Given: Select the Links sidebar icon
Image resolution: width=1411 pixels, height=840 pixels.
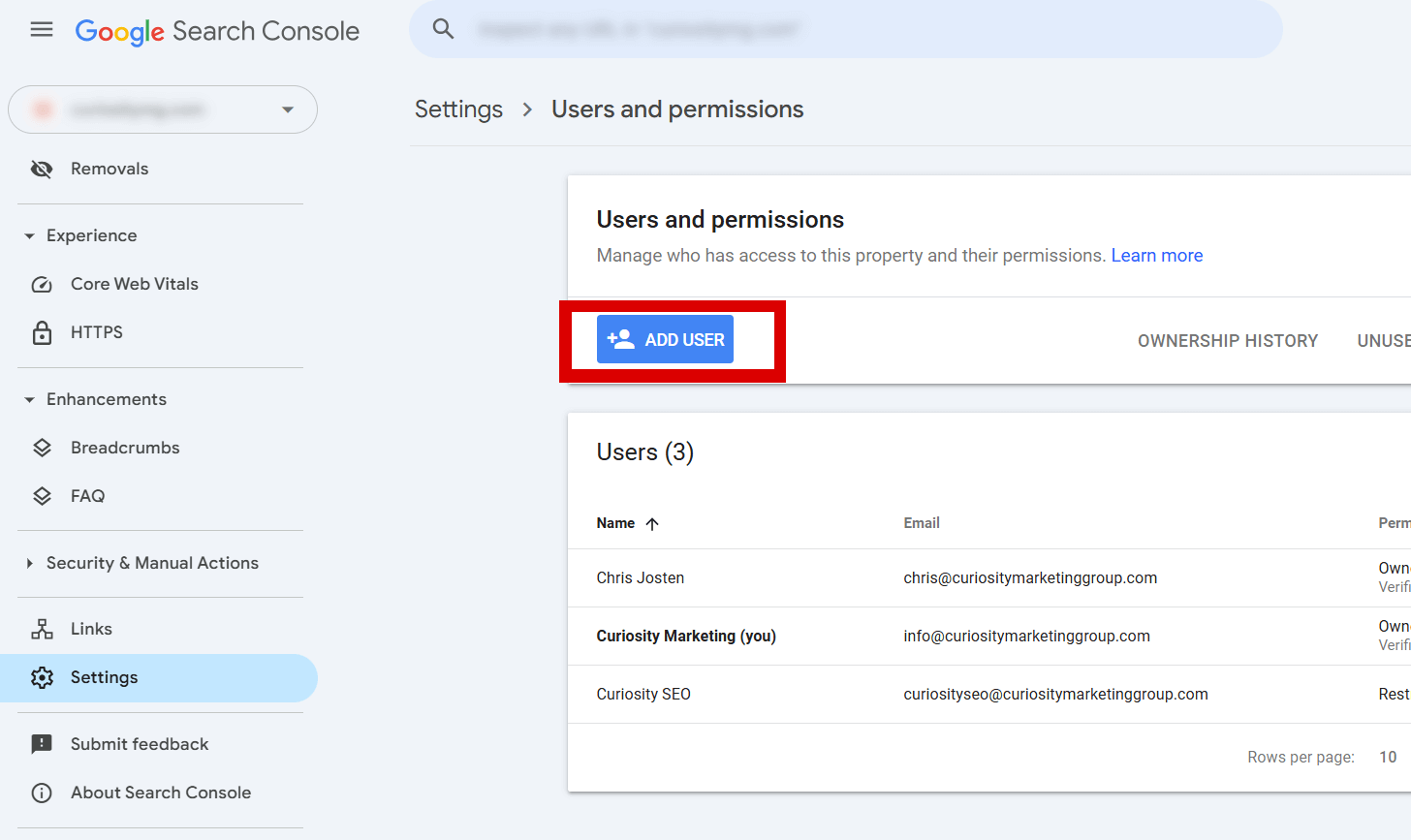Looking at the screenshot, I should click(43, 629).
